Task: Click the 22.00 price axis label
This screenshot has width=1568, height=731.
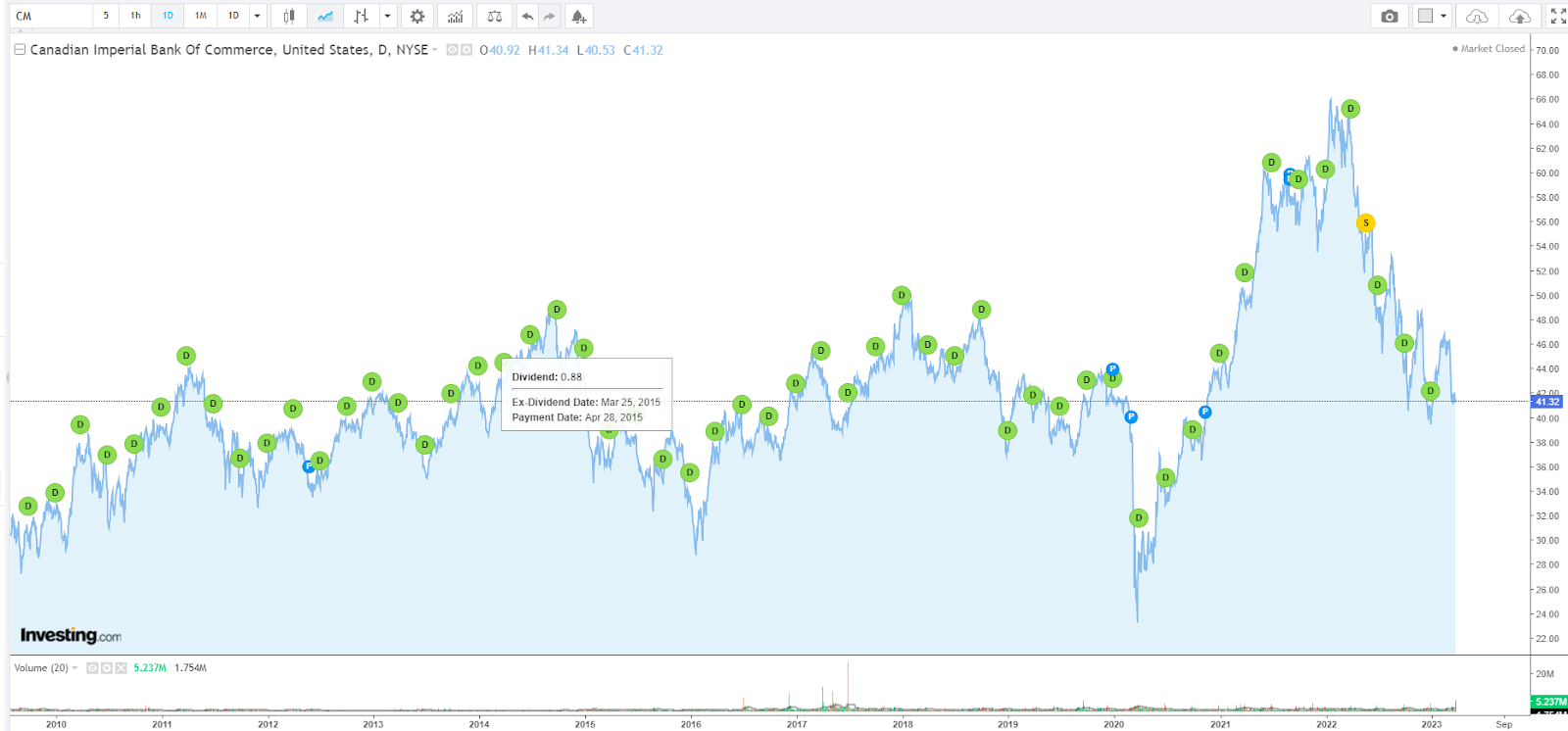Action: point(1547,639)
